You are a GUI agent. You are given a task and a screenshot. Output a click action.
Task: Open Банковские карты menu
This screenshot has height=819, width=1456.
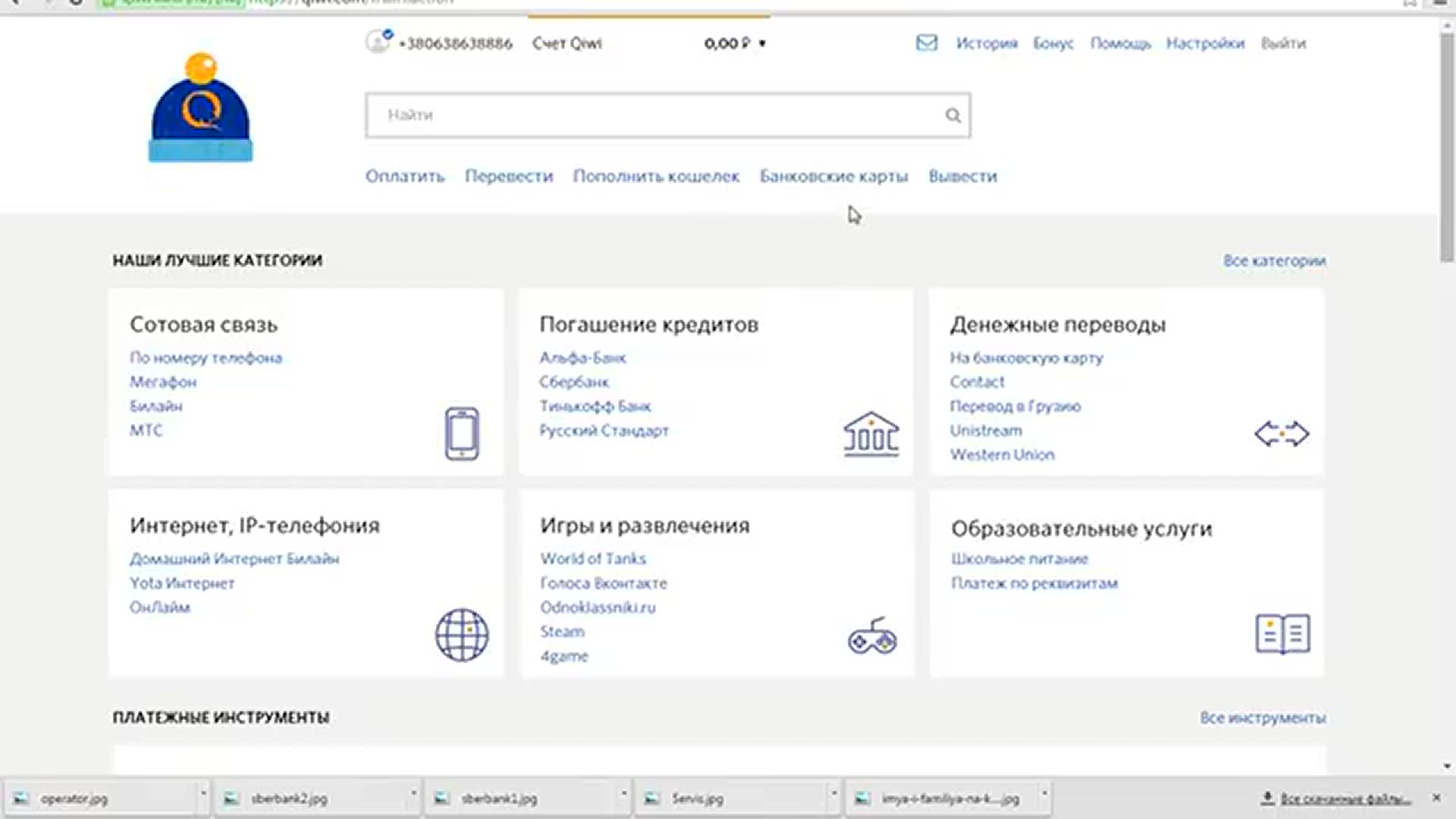833,177
